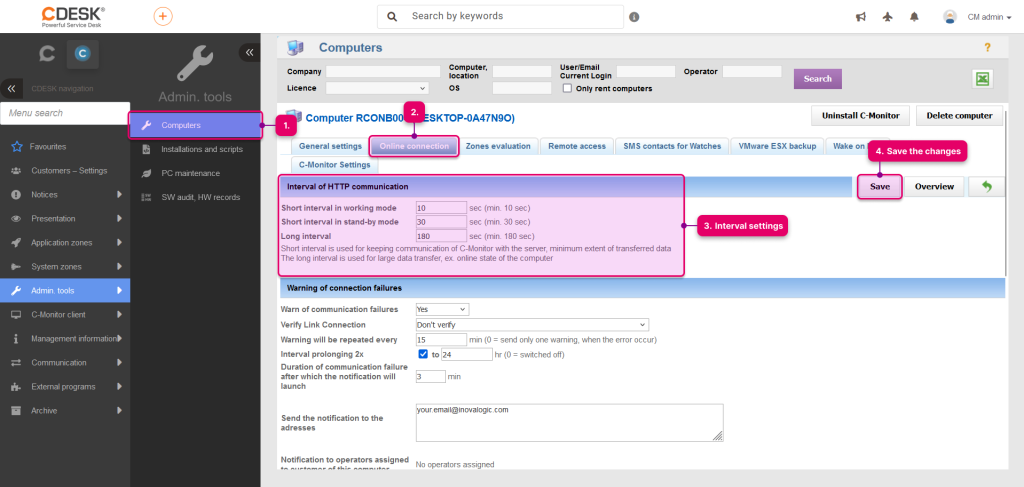
Task: Expand the Verify Link Connection dropdown
Action: click(x=532, y=324)
